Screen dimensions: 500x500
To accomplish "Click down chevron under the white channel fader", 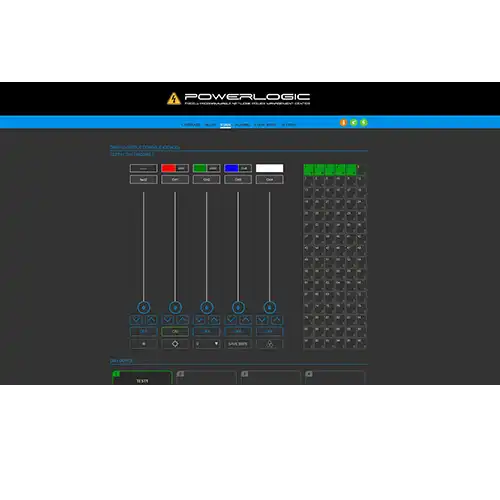I will tap(262, 320).
